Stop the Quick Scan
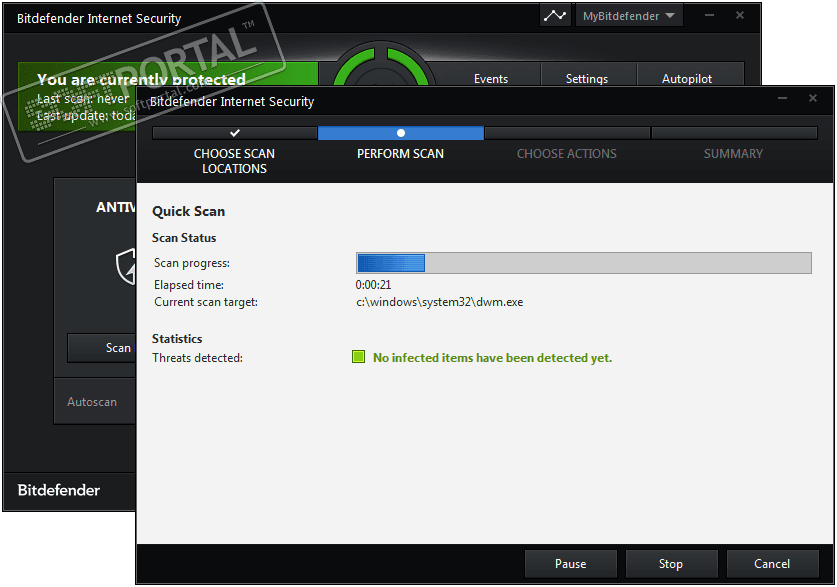The width and height of the screenshot is (837, 587). tap(671, 564)
